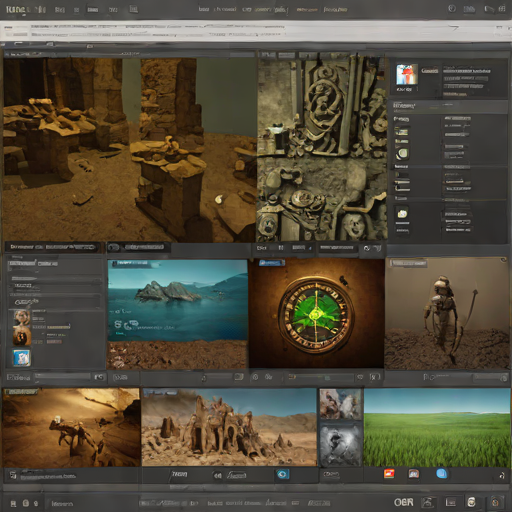The height and width of the screenshot is (512, 512).
Task: Click the blue square icon in the lower-left panel
Action: pos(22,358)
